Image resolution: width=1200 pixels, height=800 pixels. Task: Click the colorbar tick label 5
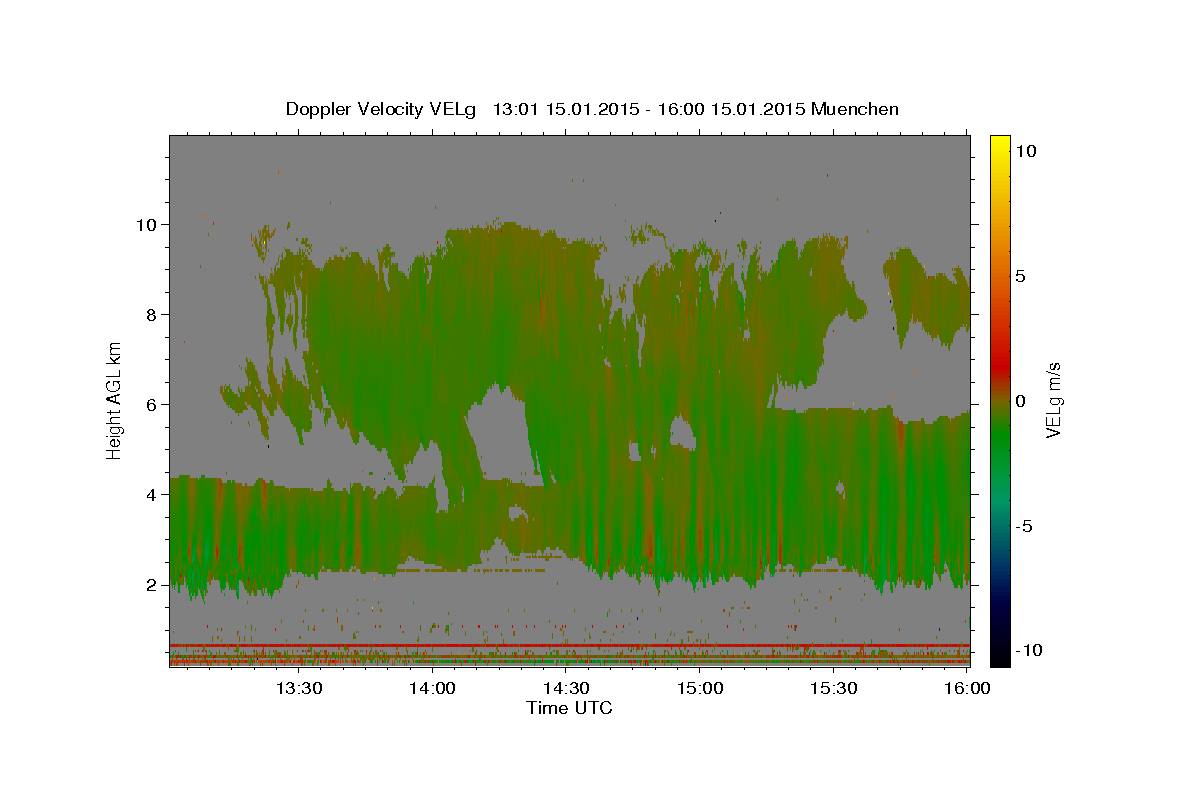pyautogui.click(x=1020, y=276)
